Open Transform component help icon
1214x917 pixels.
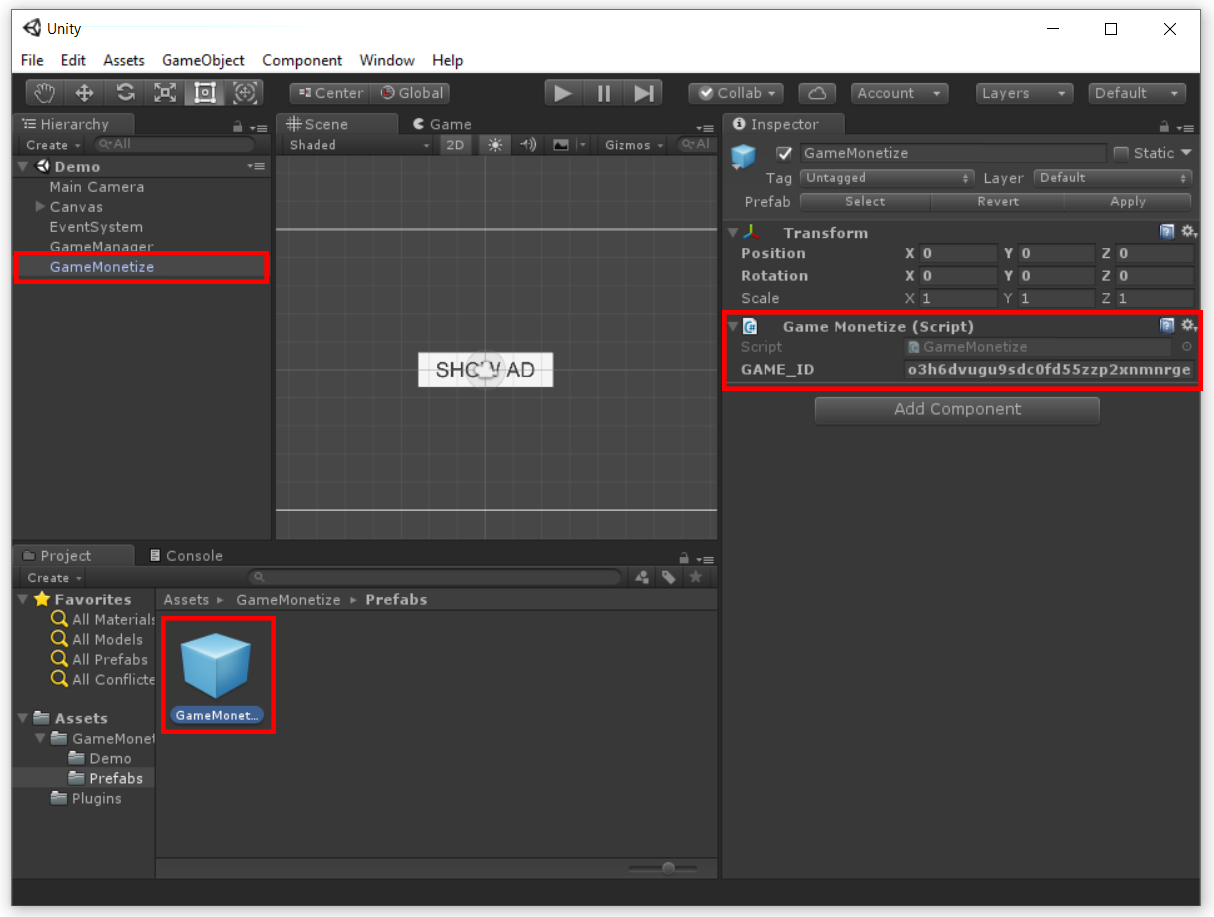click(x=1167, y=232)
